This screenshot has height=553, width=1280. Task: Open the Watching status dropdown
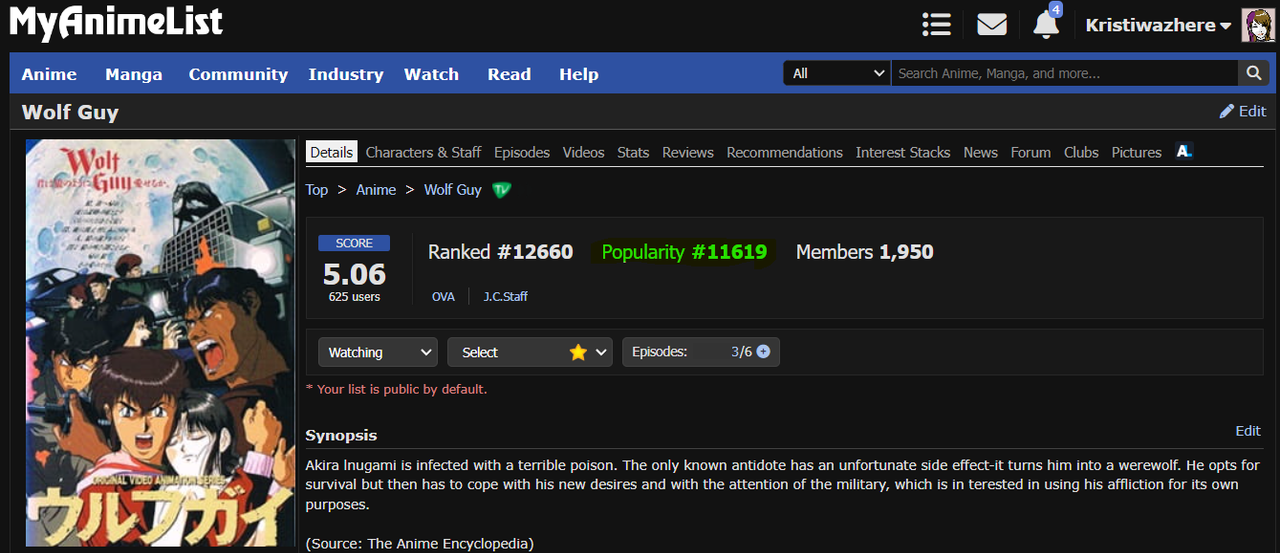pos(378,352)
